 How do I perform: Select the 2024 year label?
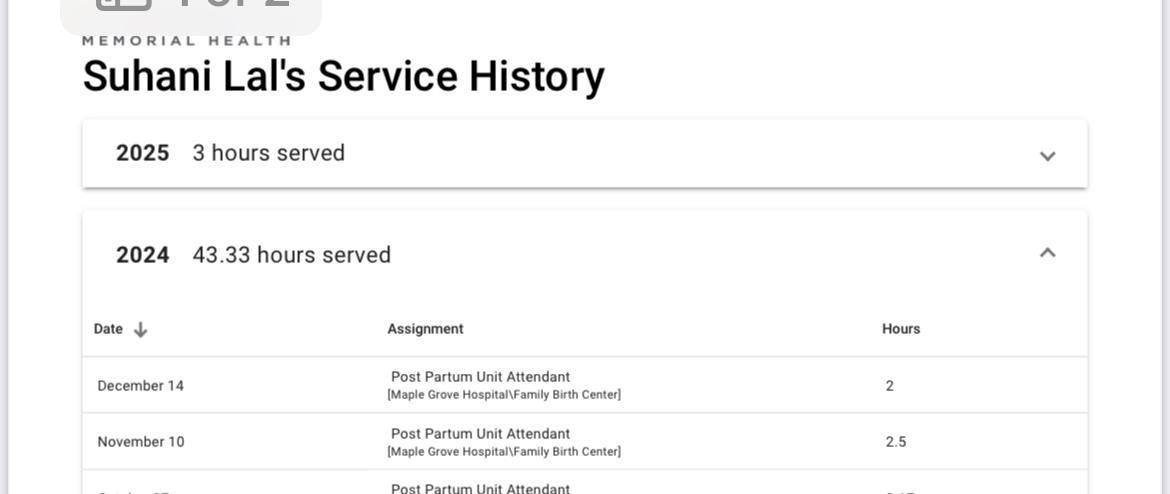click(x=142, y=255)
